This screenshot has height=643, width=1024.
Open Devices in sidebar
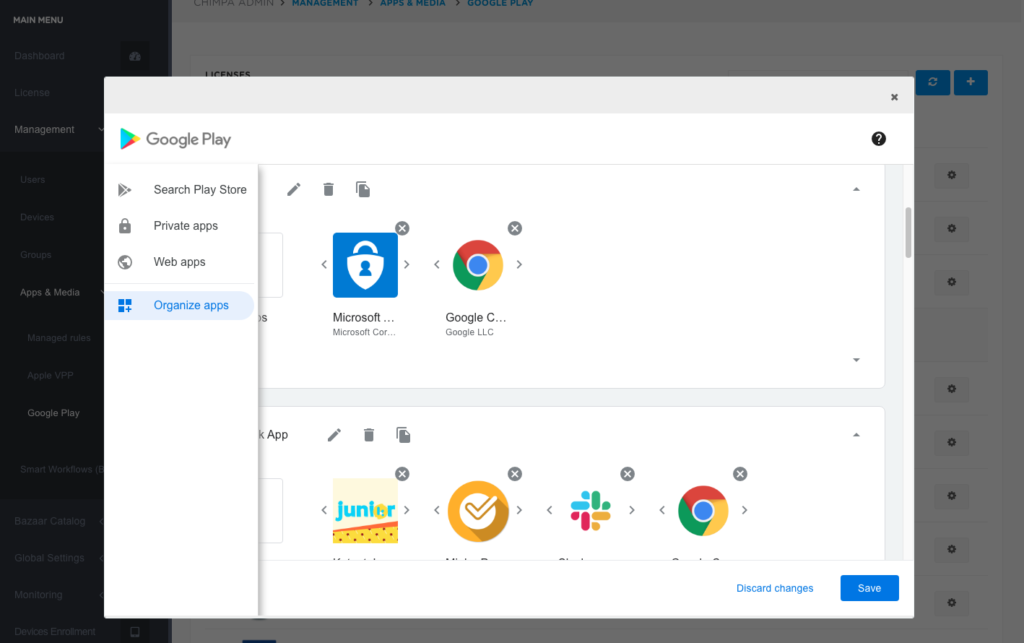(x=37, y=217)
